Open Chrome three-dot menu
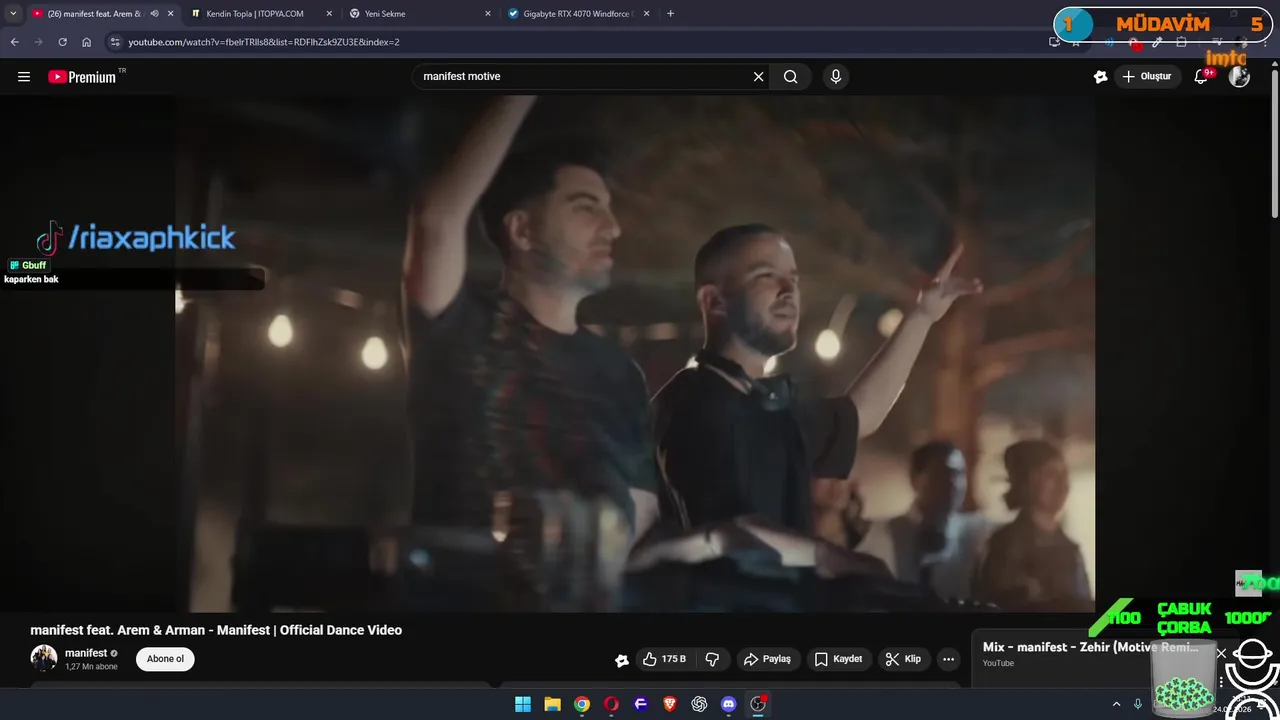The image size is (1280, 720). pos(1266,42)
